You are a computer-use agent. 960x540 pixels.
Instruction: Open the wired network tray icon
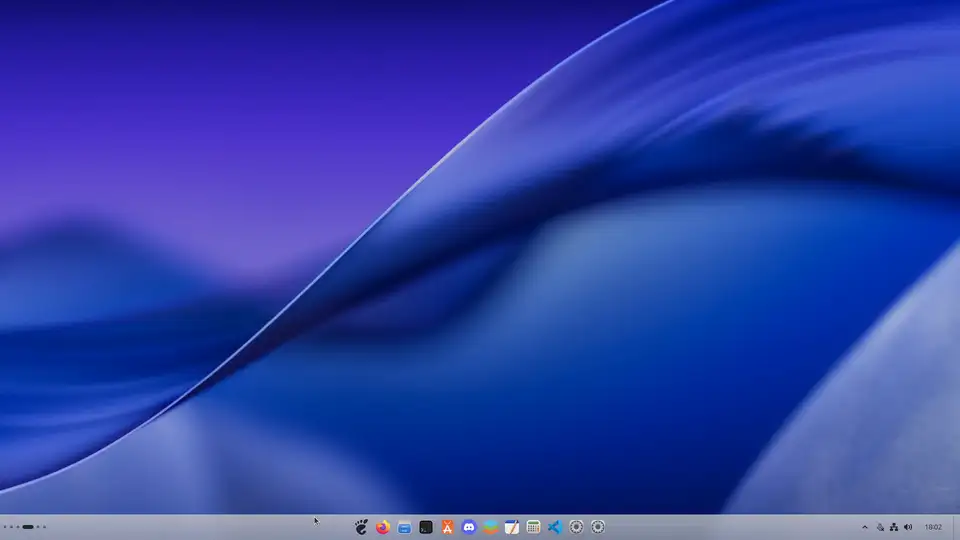(894, 527)
